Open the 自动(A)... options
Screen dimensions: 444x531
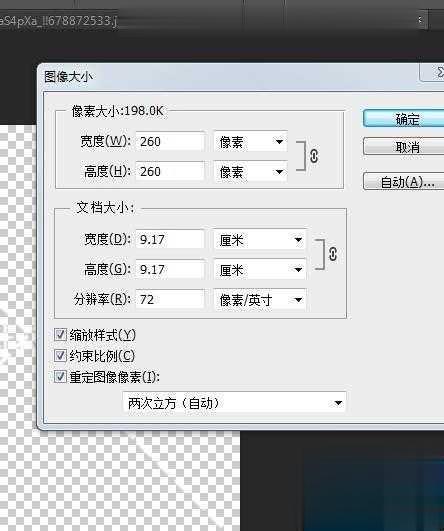[404, 182]
